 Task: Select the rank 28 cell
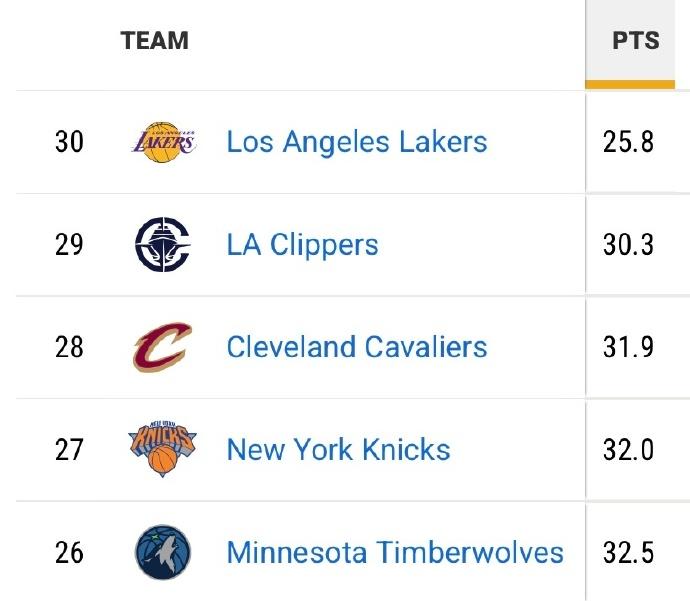pos(69,347)
